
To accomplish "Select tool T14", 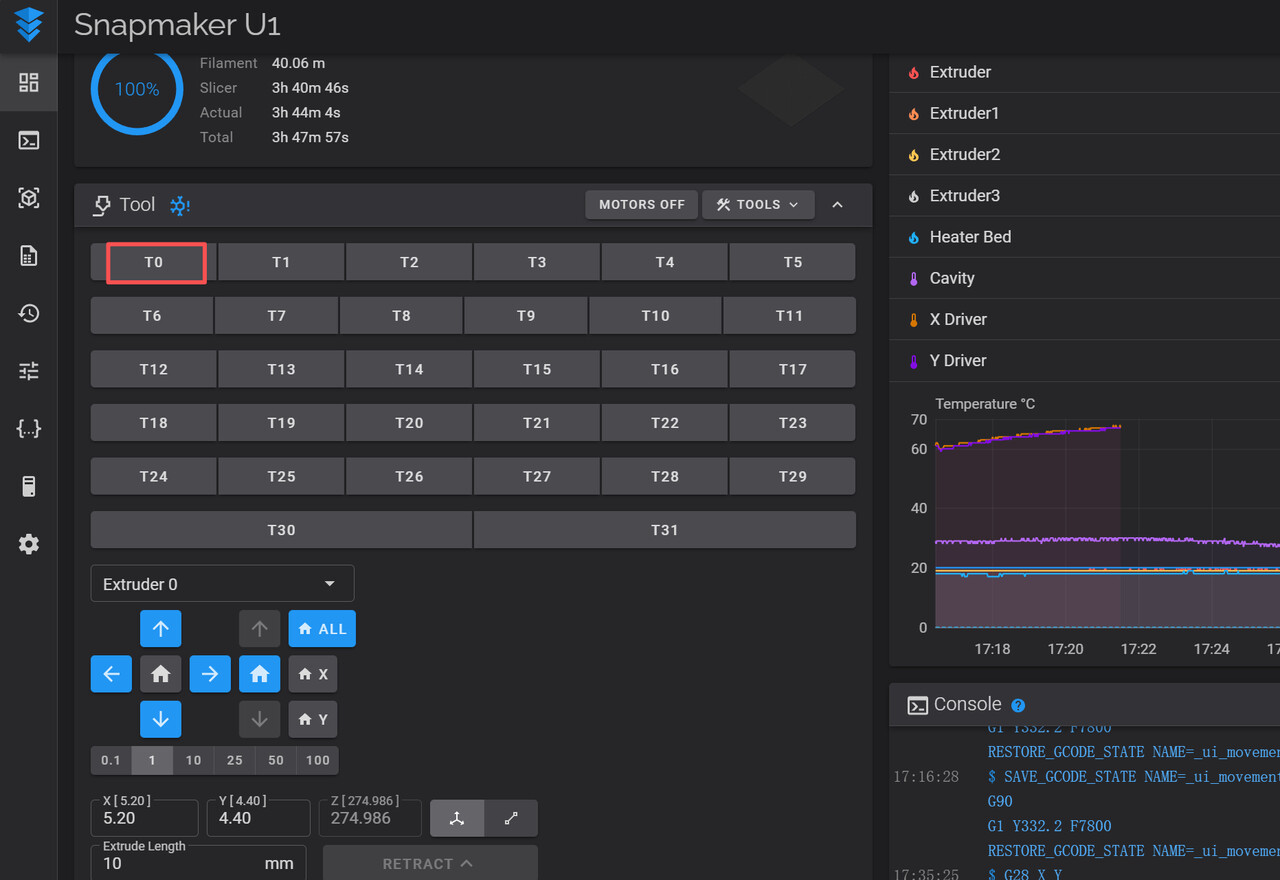I will coord(409,369).
